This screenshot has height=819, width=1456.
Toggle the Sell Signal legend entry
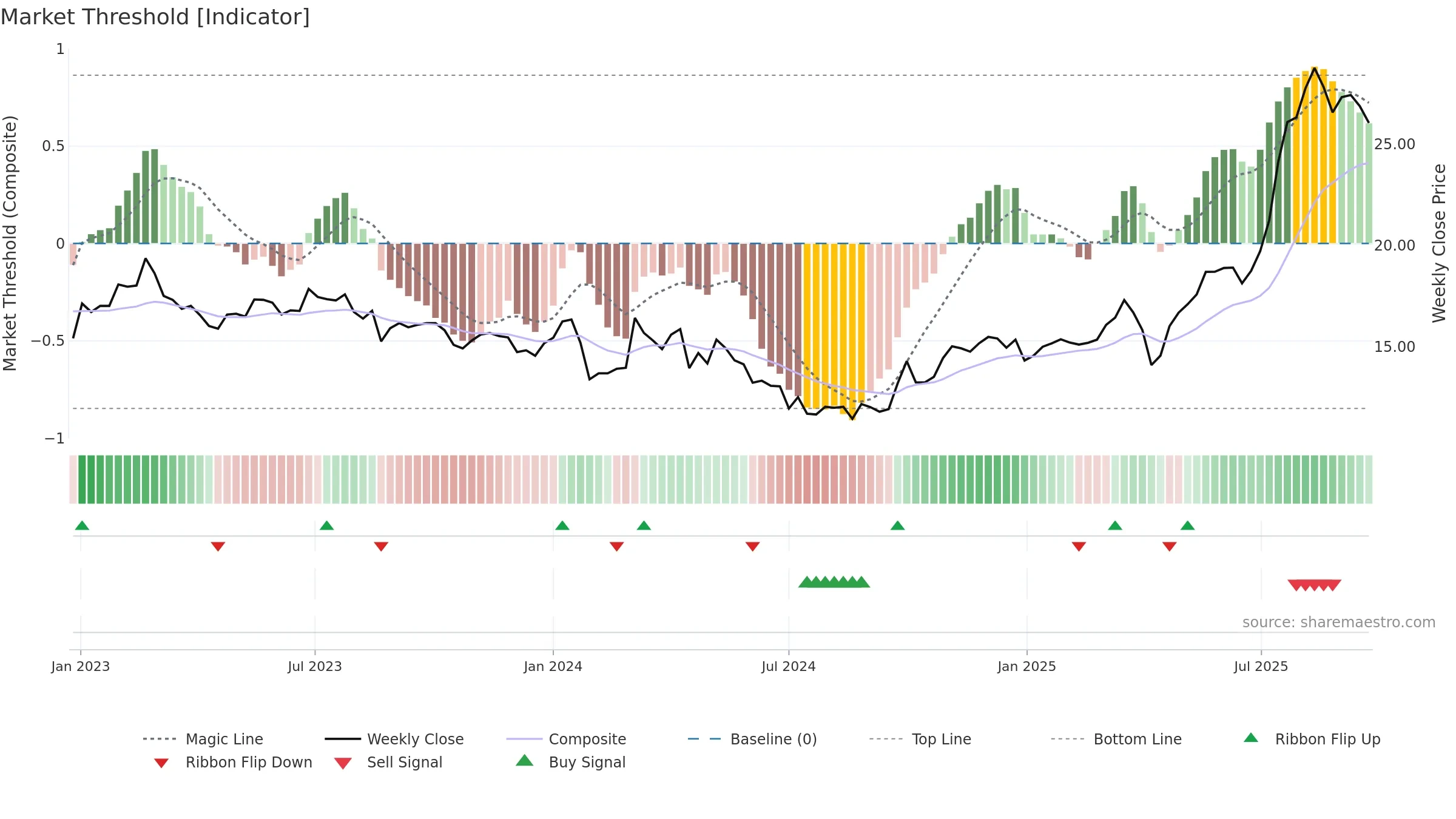click(x=388, y=762)
